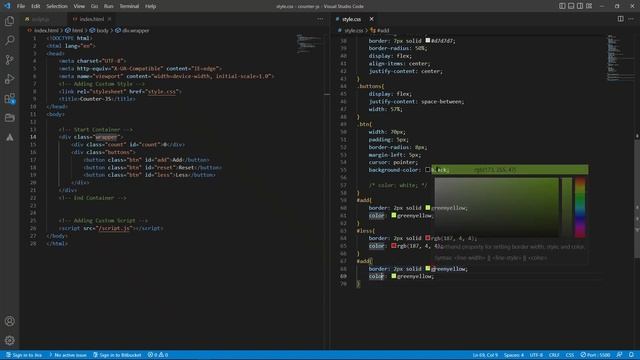Open the Selection menu
The image size is (640, 360).
pyautogui.click(x=57, y=6)
